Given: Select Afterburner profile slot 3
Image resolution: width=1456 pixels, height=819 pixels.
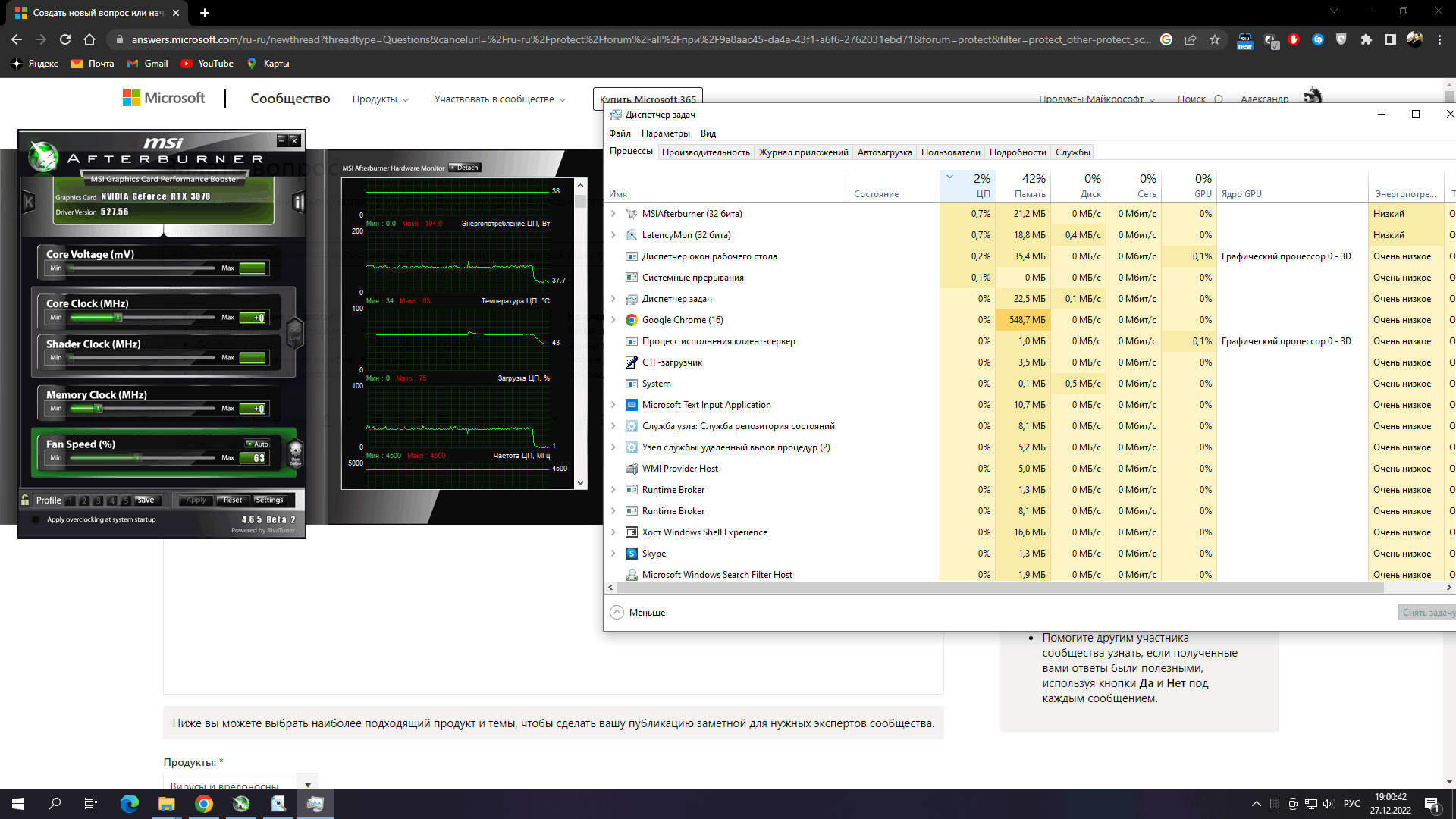Looking at the screenshot, I should click(x=98, y=500).
